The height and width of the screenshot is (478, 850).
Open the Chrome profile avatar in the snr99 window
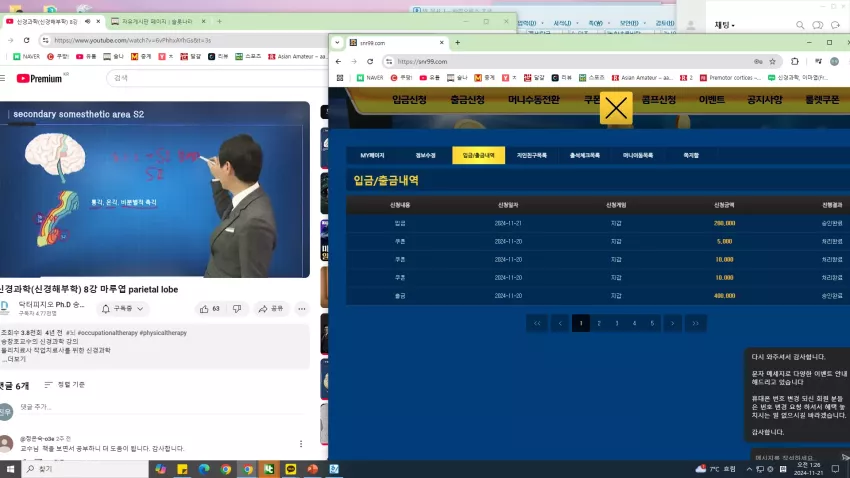pyautogui.click(x=834, y=62)
